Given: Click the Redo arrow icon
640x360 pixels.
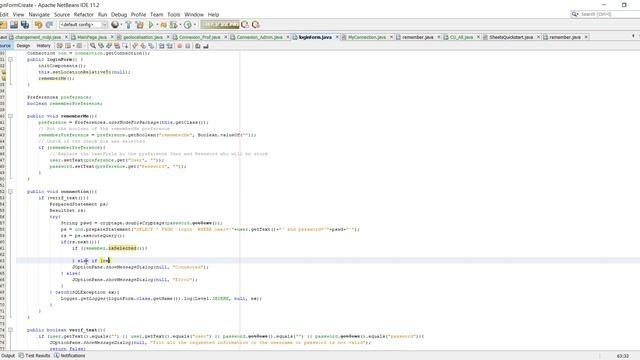Looking at the screenshot, I should 49,25.
